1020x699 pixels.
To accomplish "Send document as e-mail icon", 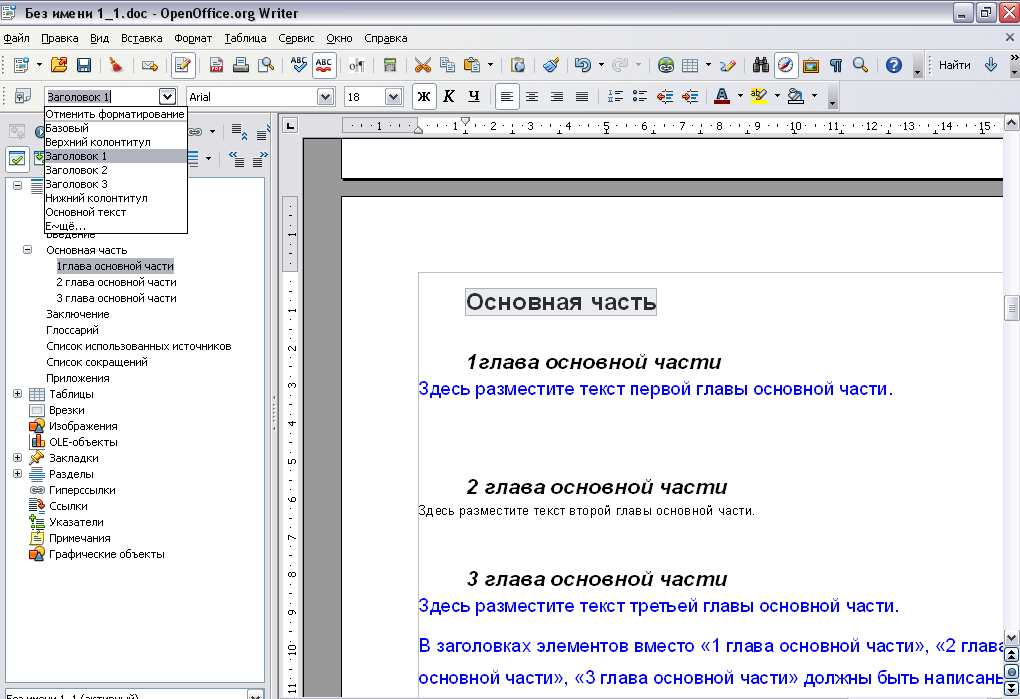I will tap(150, 65).
